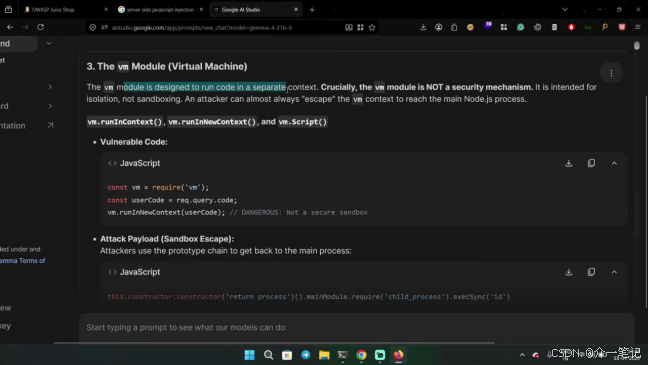
Task: Open the Firefox hamburger application menu
Action: (638, 27)
